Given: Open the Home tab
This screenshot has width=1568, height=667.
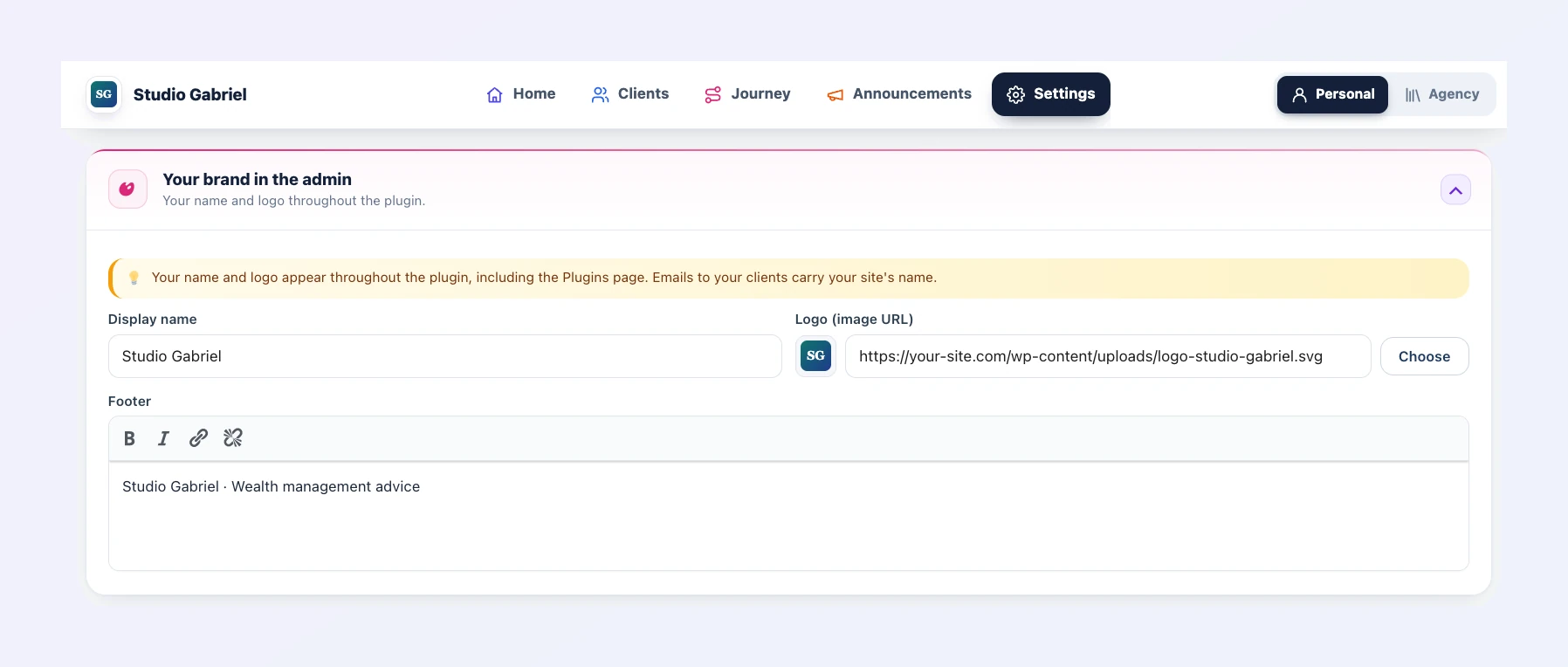Looking at the screenshot, I should point(521,94).
